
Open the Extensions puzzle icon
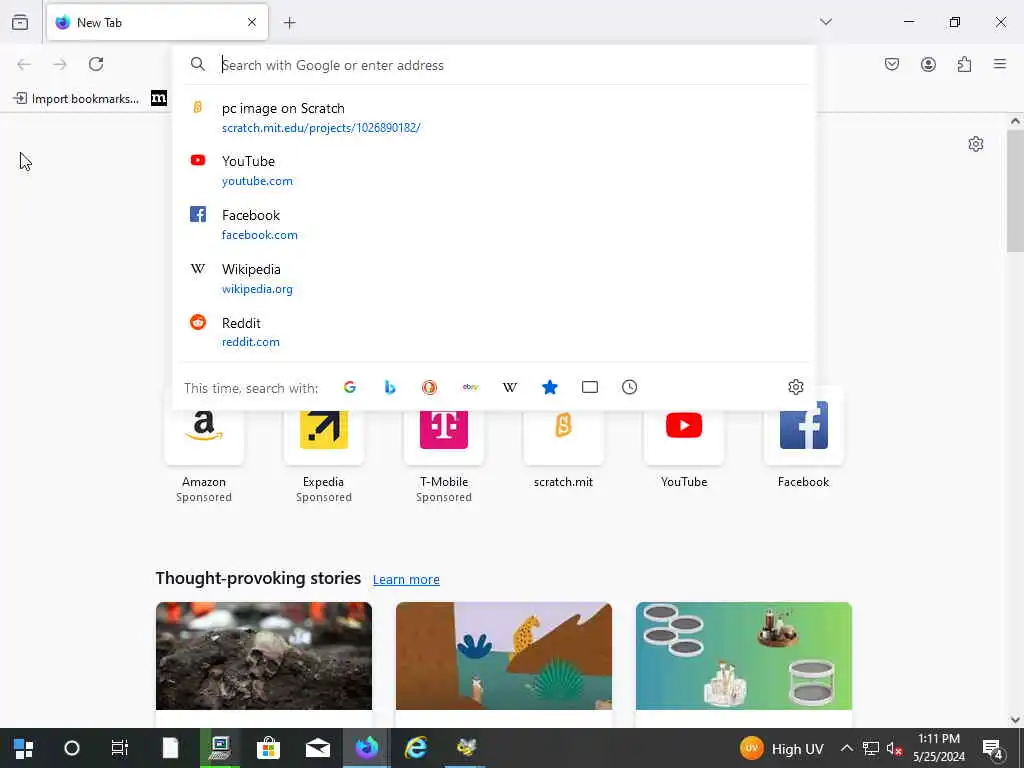pyautogui.click(x=964, y=64)
